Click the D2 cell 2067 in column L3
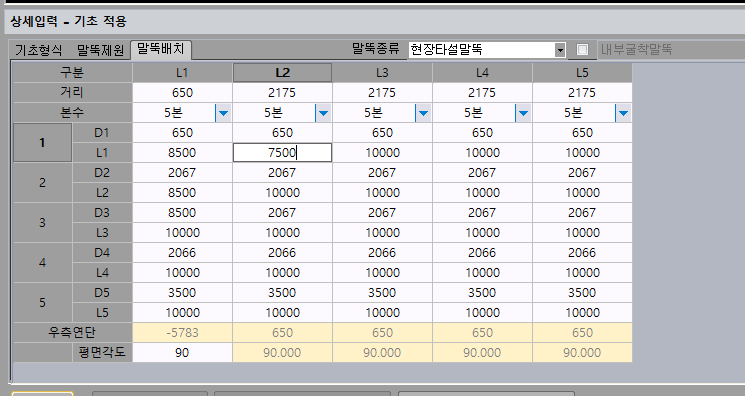The width and height of the screenshot is (745, 396). click(382, 173)
